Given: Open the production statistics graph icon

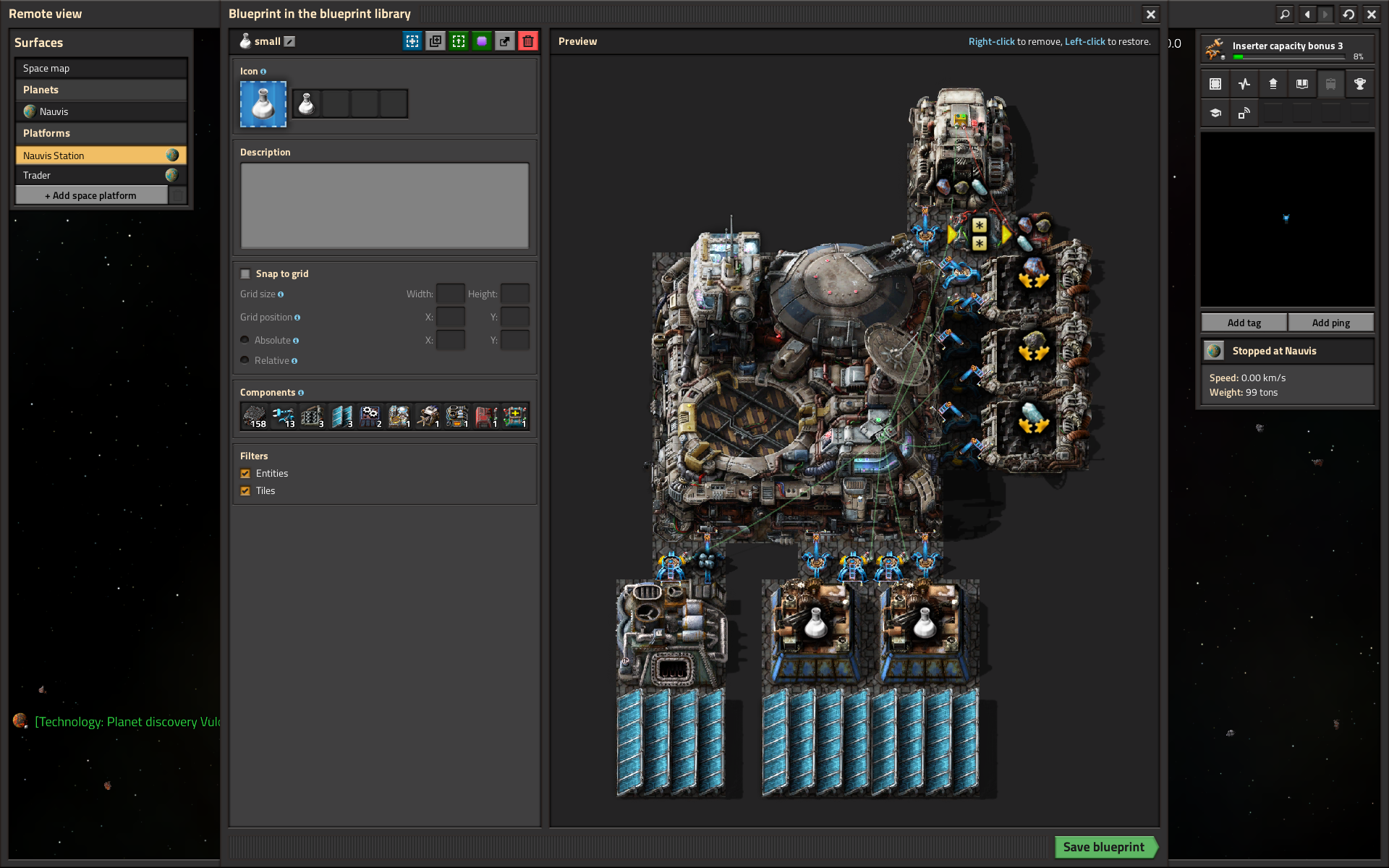Looking at the screenshot, I should [1244, 84].
